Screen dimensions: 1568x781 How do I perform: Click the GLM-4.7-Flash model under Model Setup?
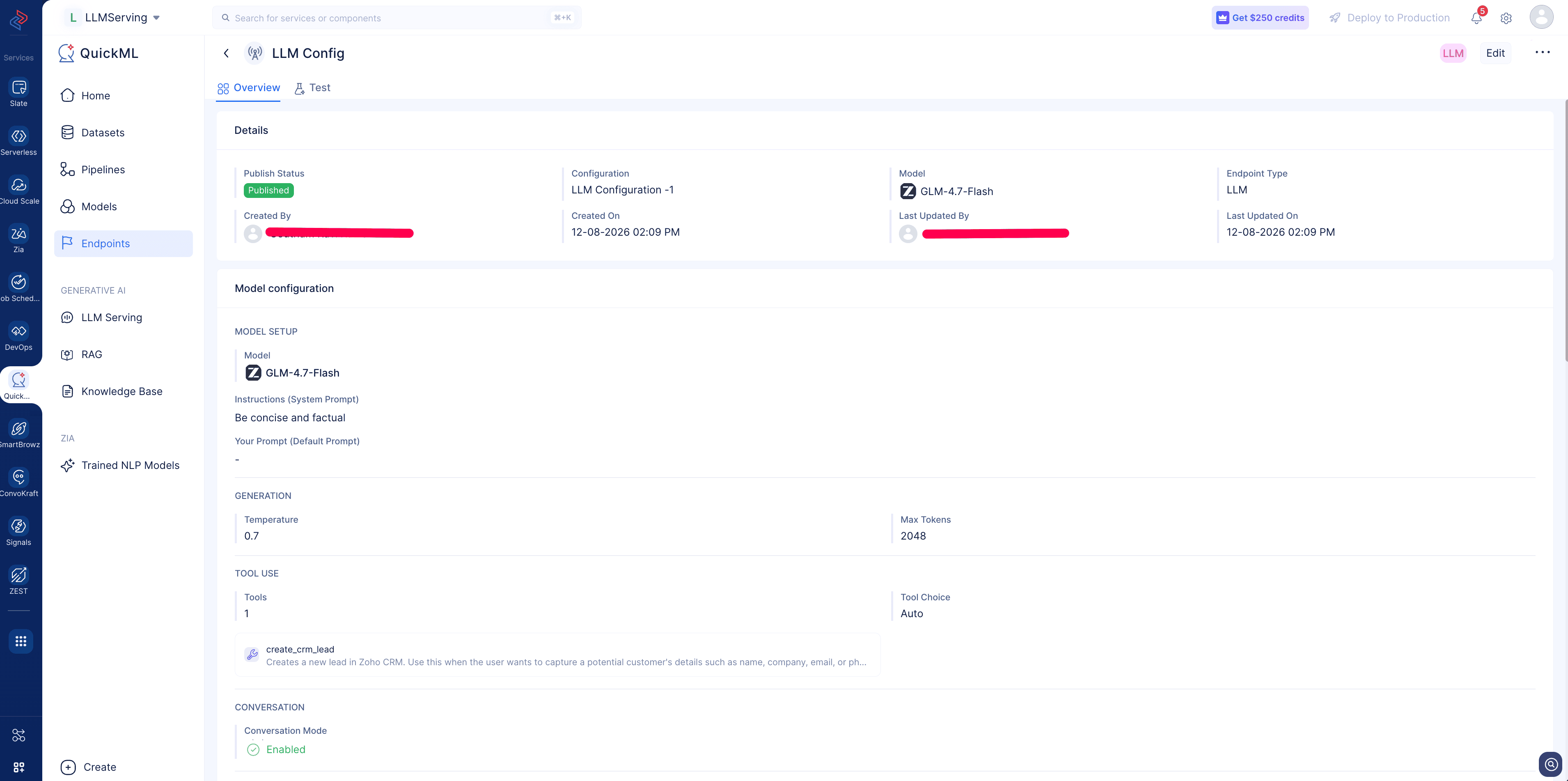pos(292,372)
